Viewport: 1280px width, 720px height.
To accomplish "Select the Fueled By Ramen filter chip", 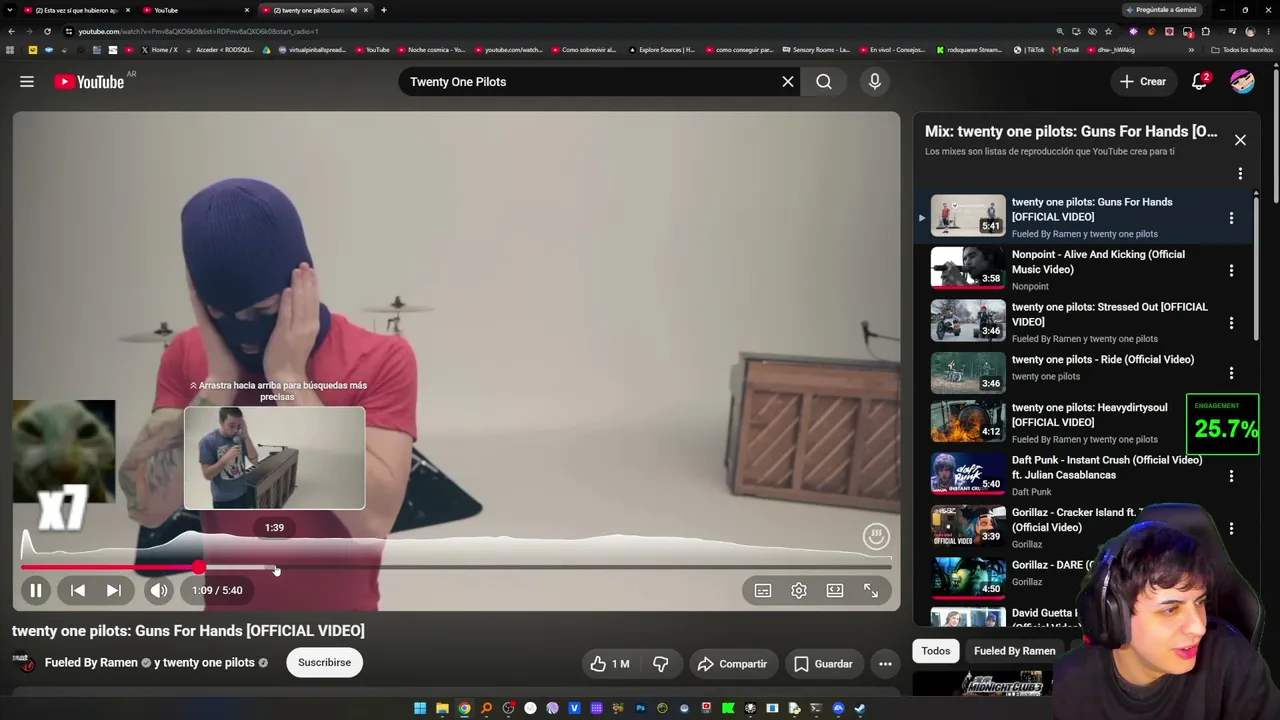I will point(1015,651).
